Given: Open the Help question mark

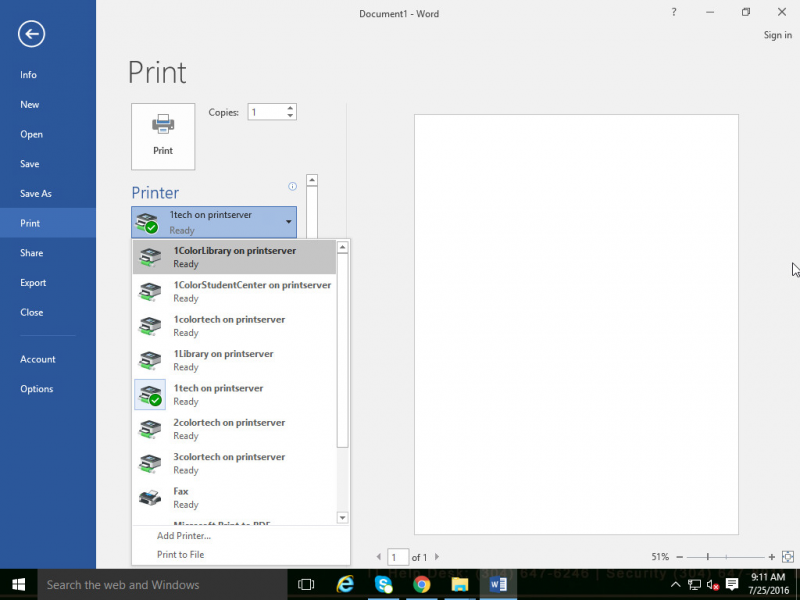Looking at the screenshot, I should [674, 12].
